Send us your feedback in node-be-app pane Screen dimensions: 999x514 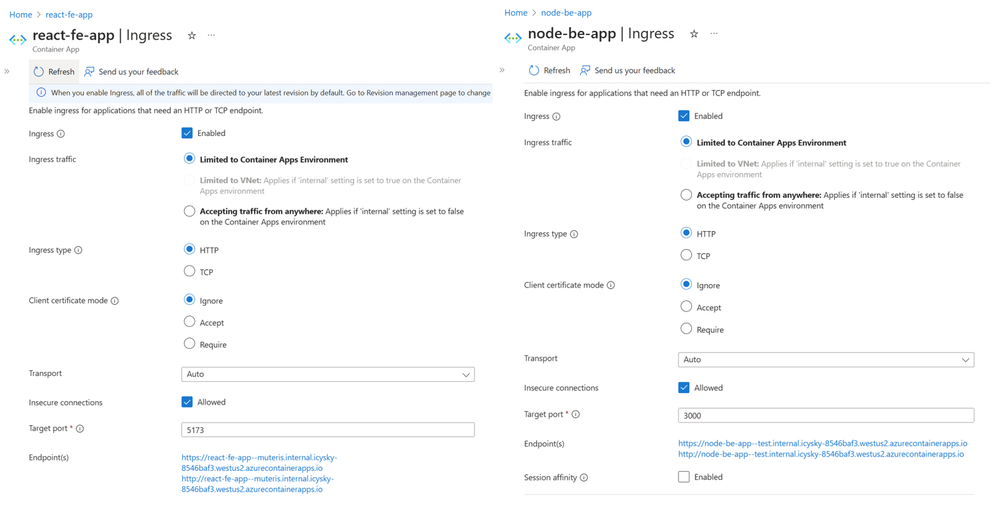coord(628,70)
